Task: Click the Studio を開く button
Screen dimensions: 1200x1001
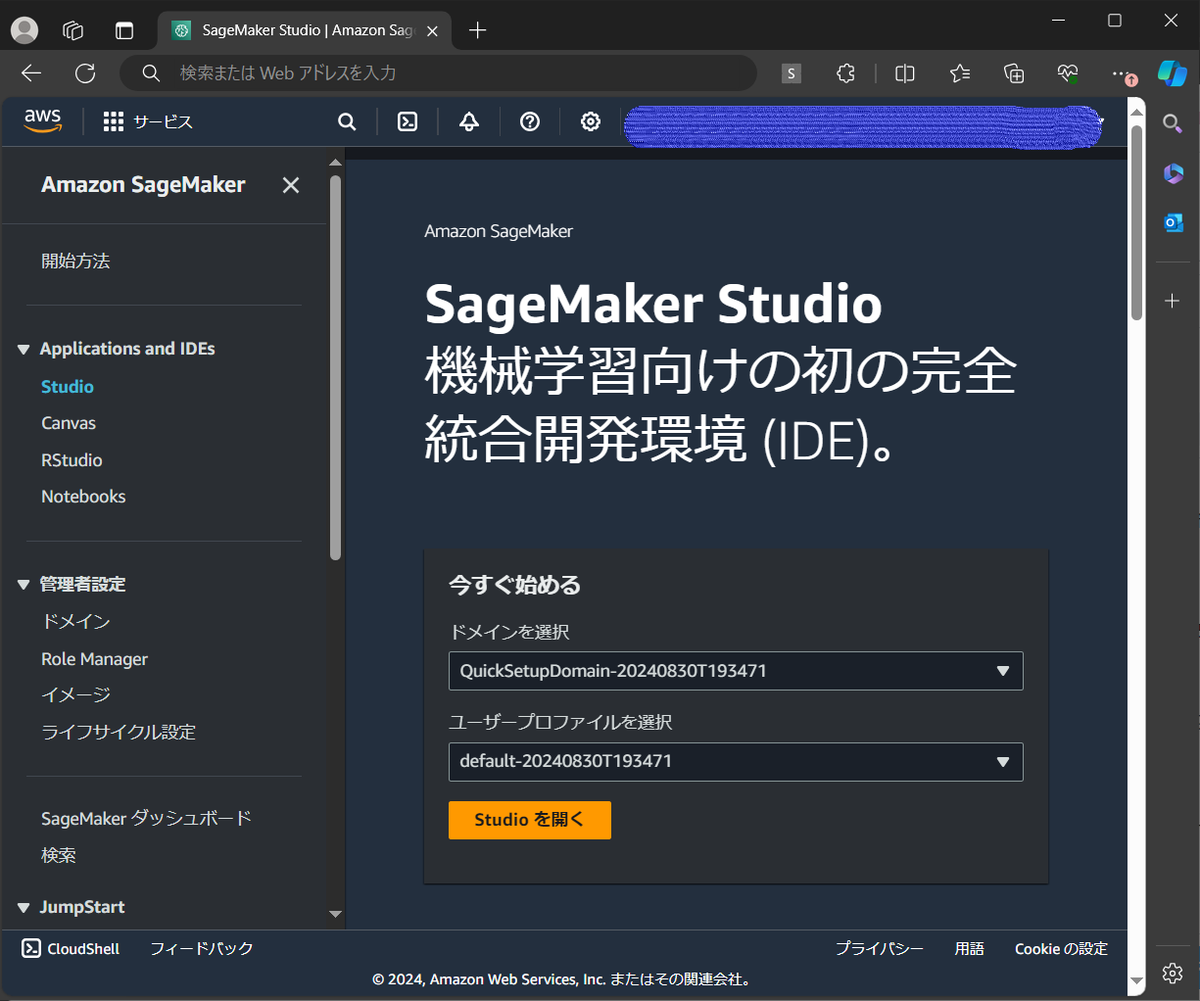Action: pos(530,820)
